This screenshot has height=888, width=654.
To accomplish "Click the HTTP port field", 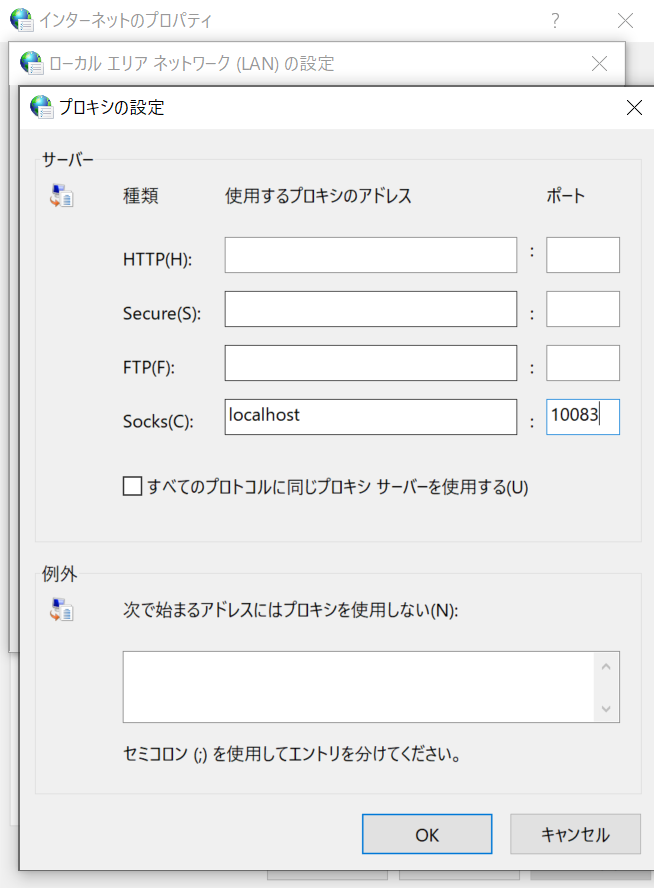I will click(x=583, y=255).
